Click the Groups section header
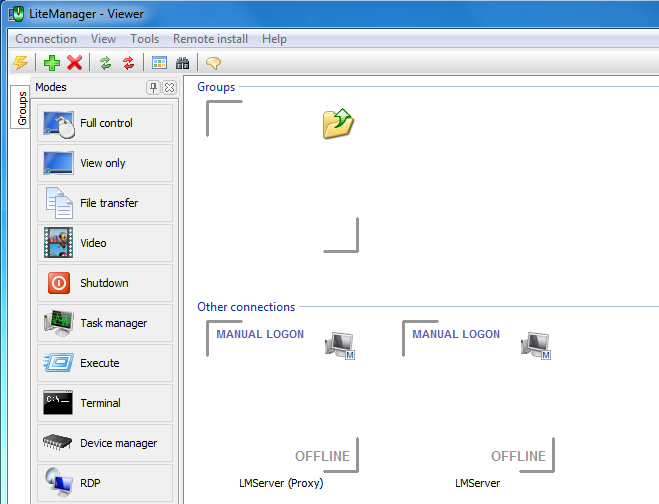This screenshot has width=659, height=504. tap(216, 87)
